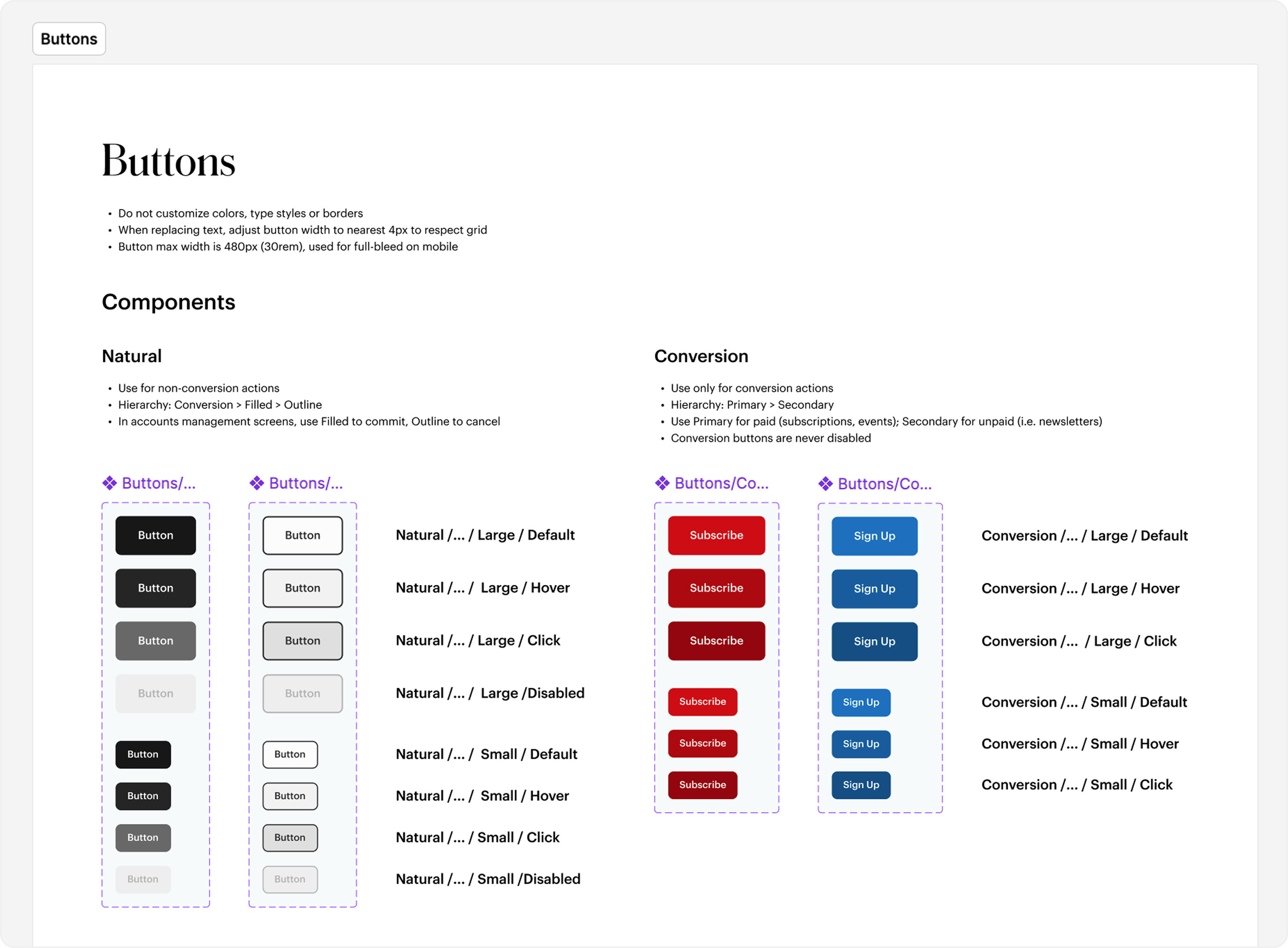Select 'Conversion buttons are never disabled' bullet
Viewport: 1288px width, 948px height.
771,438
